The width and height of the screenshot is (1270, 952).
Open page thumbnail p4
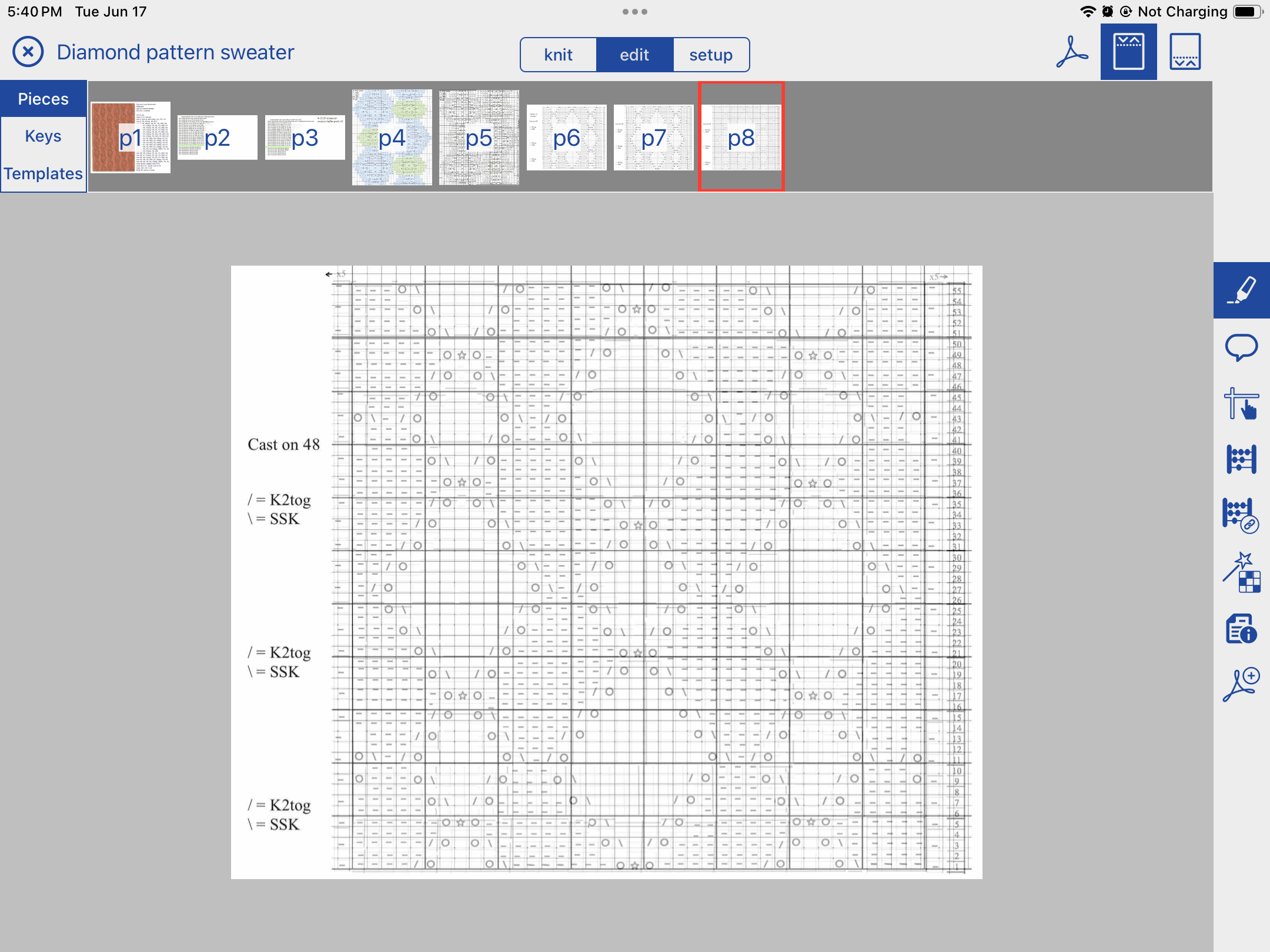pyautogui.click(x=392, y=138)
